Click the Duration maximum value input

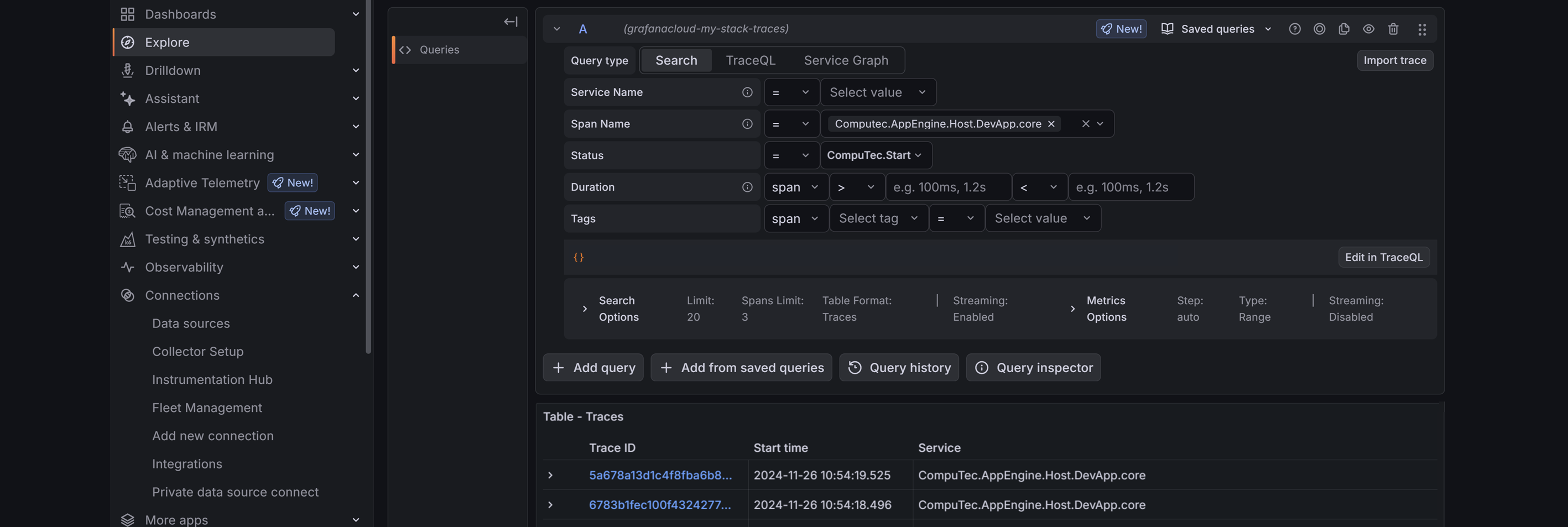(1131, 187)
